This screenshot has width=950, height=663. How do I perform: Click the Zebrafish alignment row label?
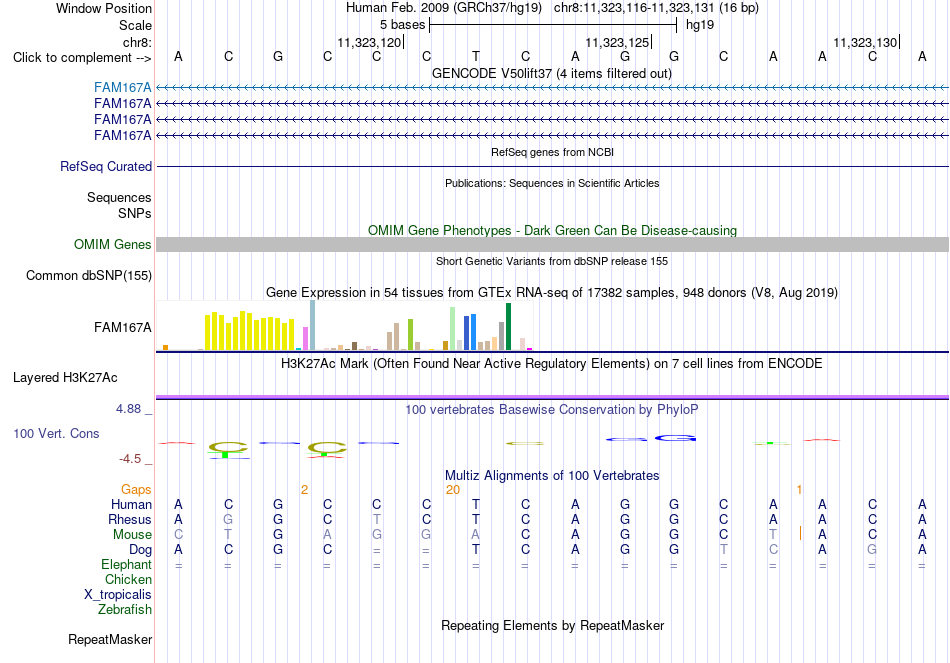coord(125,610)
